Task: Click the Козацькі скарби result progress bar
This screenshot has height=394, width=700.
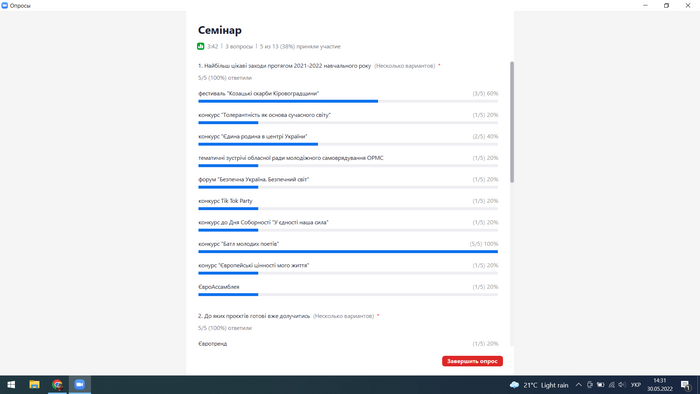Action: click(x=348, y=101)
